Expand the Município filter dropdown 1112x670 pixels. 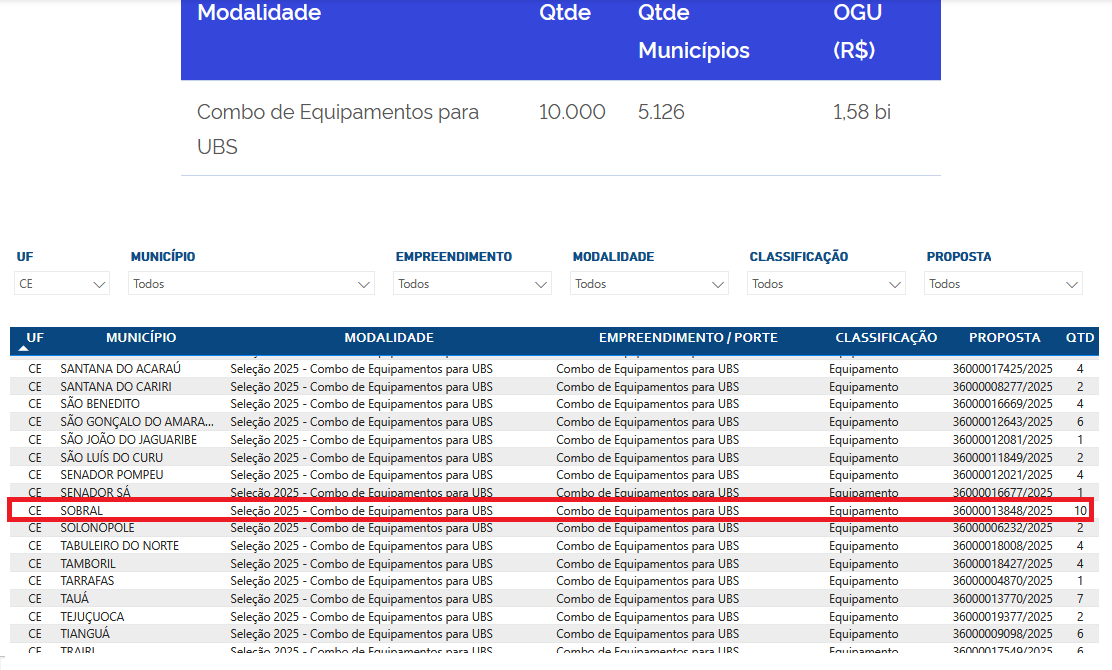click(x=252, y=284)
